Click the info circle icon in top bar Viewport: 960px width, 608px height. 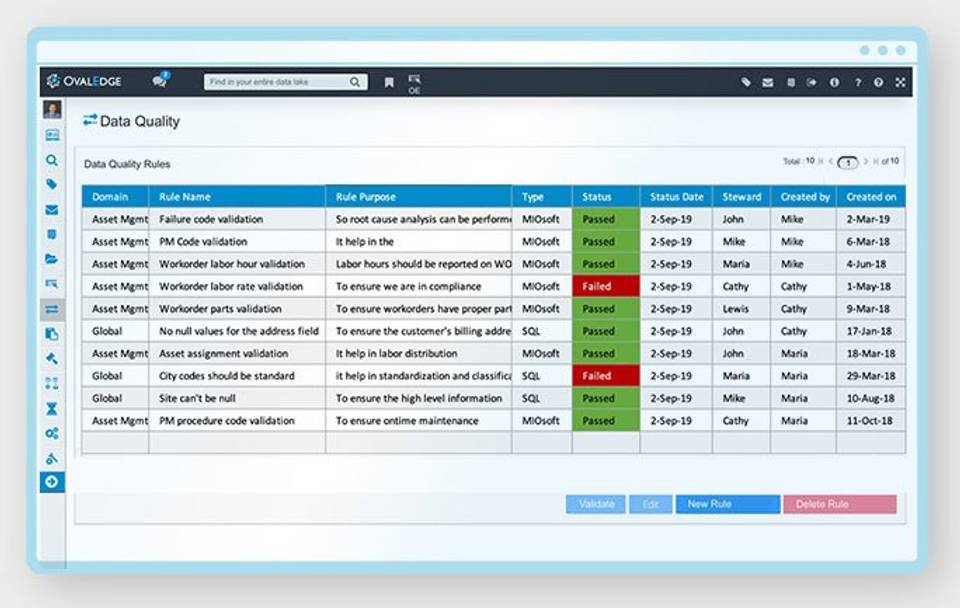834,83
